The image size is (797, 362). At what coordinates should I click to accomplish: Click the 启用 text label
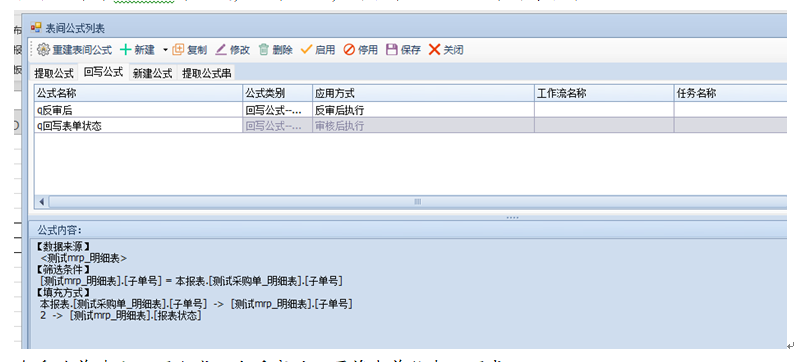(x=325, y=50)
